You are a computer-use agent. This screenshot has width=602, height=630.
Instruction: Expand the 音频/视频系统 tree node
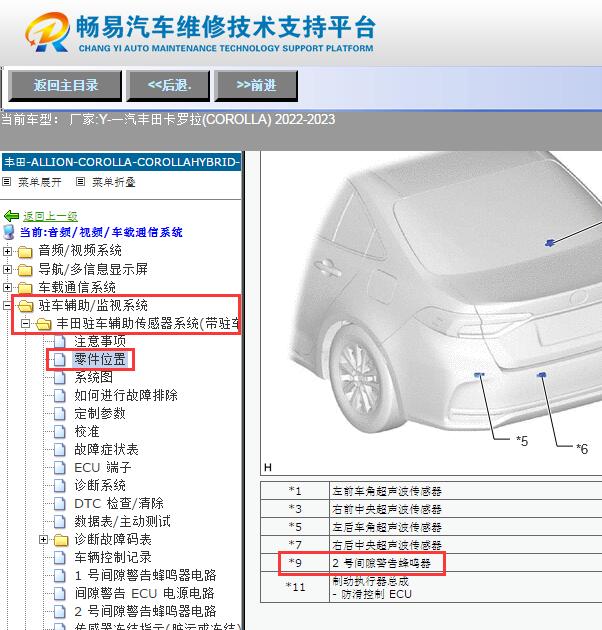coord(7,252)
